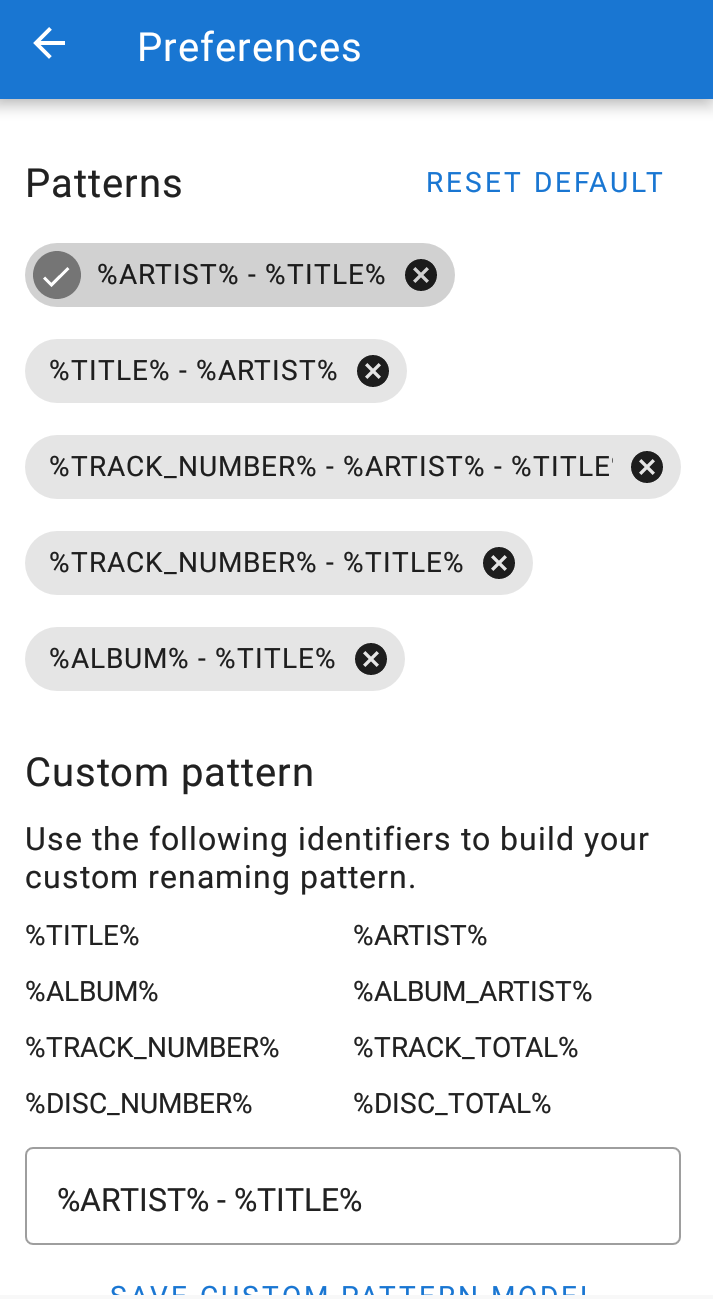
Task: Delete the %TRACK_NUMBER% - %TITLE% pattern
Action: [498, 563]
